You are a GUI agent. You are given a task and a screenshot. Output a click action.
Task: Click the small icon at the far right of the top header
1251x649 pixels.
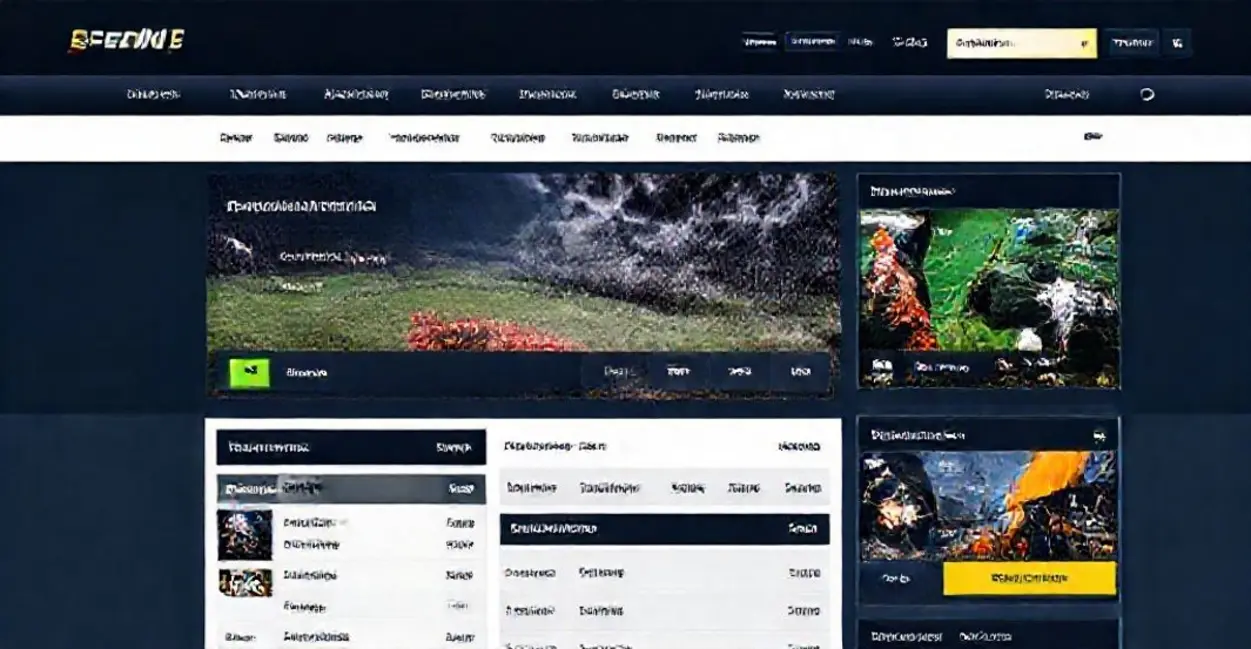tap(1177, 43)
